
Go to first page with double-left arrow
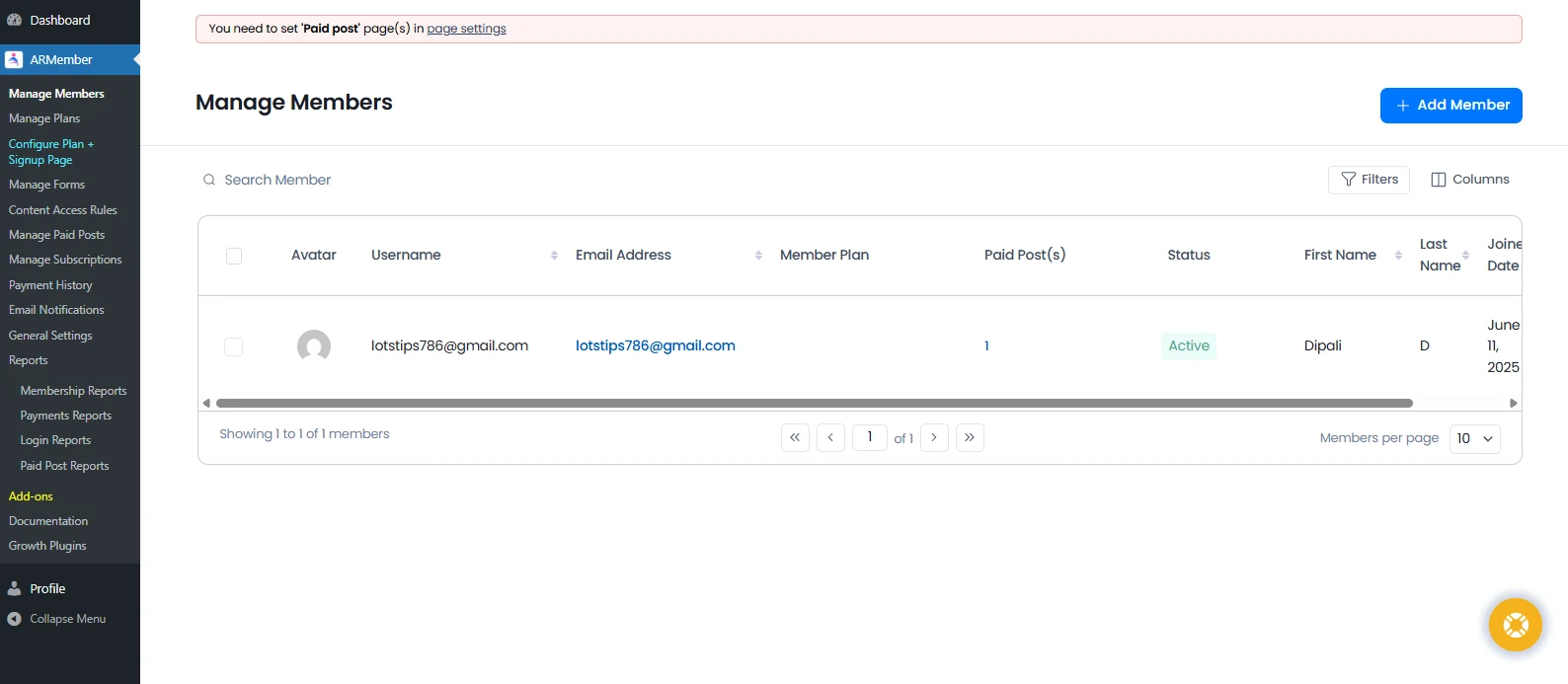[x=795, y=437]
